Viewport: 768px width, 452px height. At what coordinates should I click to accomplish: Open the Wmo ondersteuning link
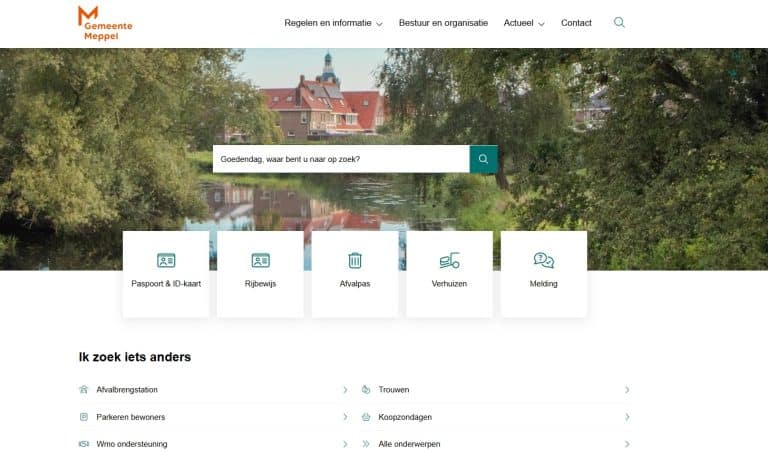pos(132,444)
